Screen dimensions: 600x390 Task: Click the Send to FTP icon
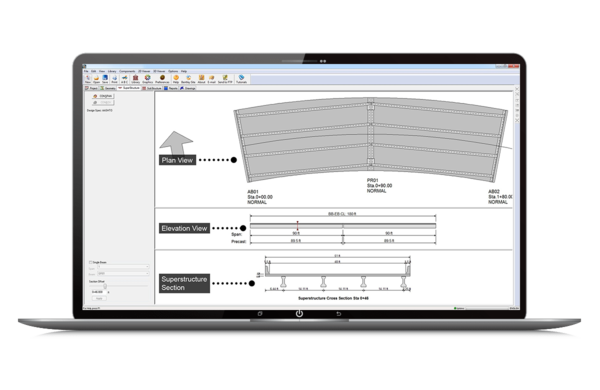(225, 79)
